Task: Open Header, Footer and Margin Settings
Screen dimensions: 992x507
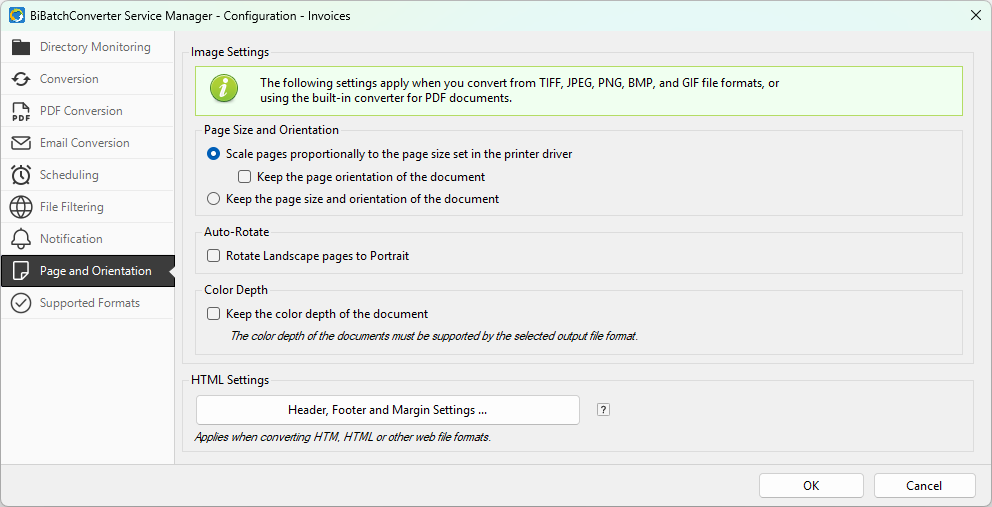Action: click(387, 410)
